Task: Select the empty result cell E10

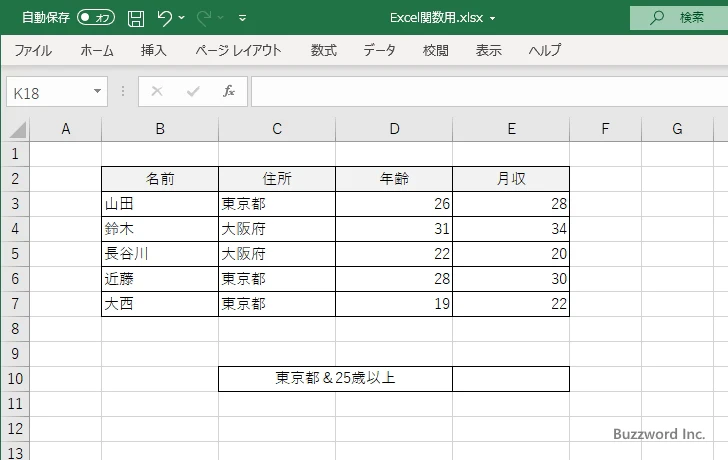Action: pyautogui.click(x=510, y=379)
